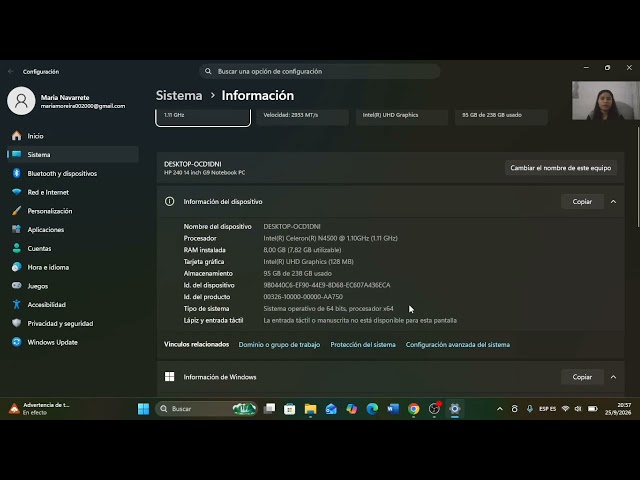Click the Maria Navarrete profile avatar

point(21,101)
